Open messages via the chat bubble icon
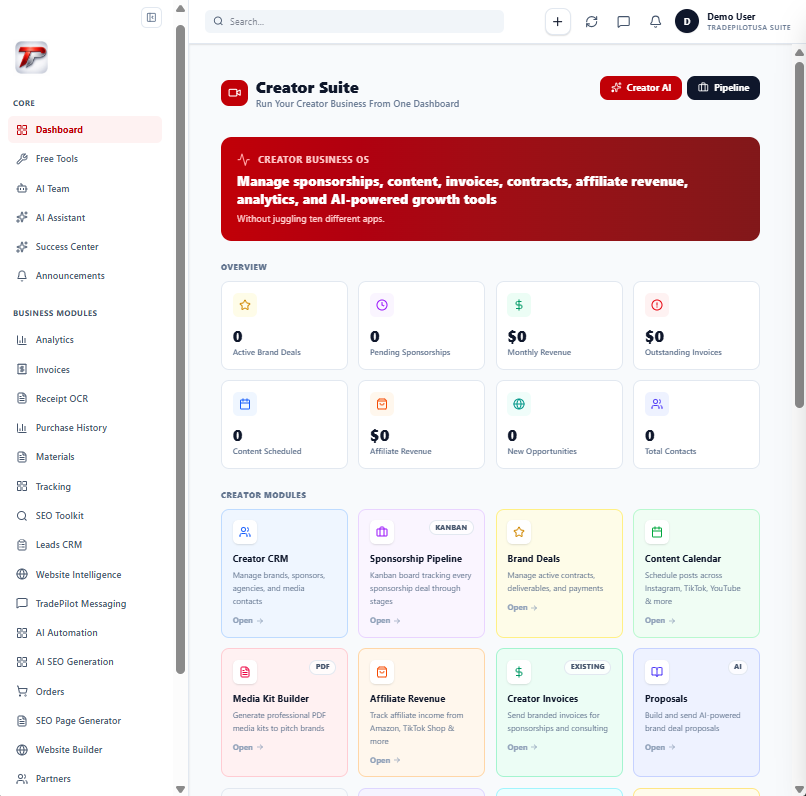The height and width of the screenshot is (796, 806). [624, 22]
